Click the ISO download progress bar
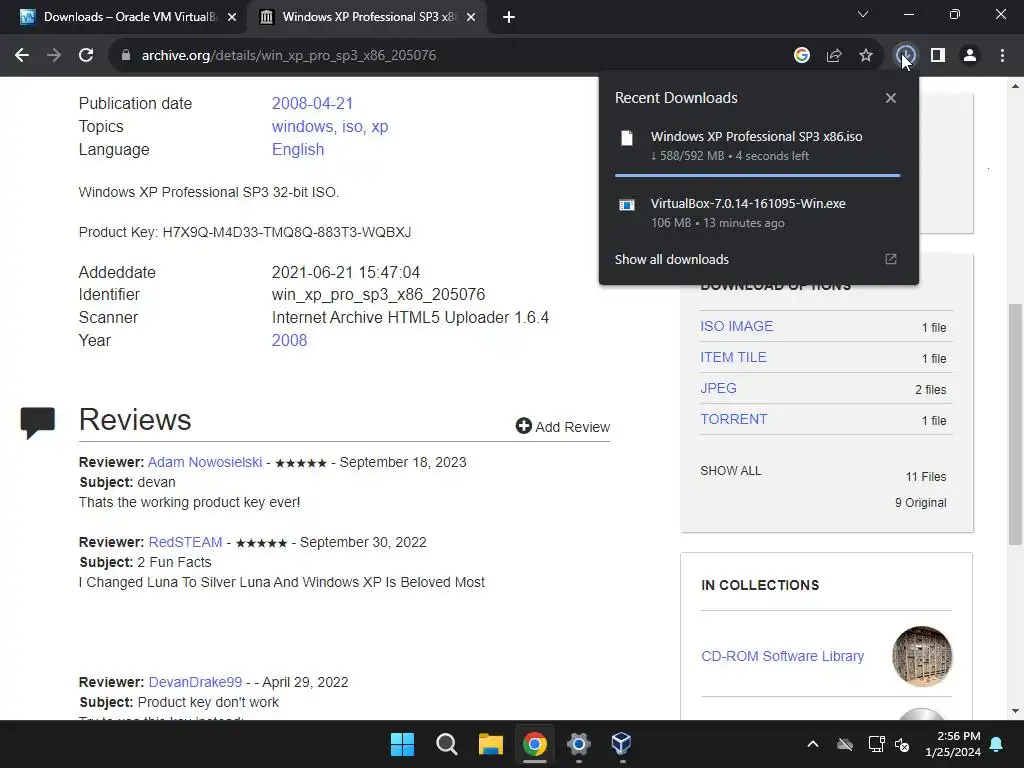 pyautogui.click(x=758, y=176)
